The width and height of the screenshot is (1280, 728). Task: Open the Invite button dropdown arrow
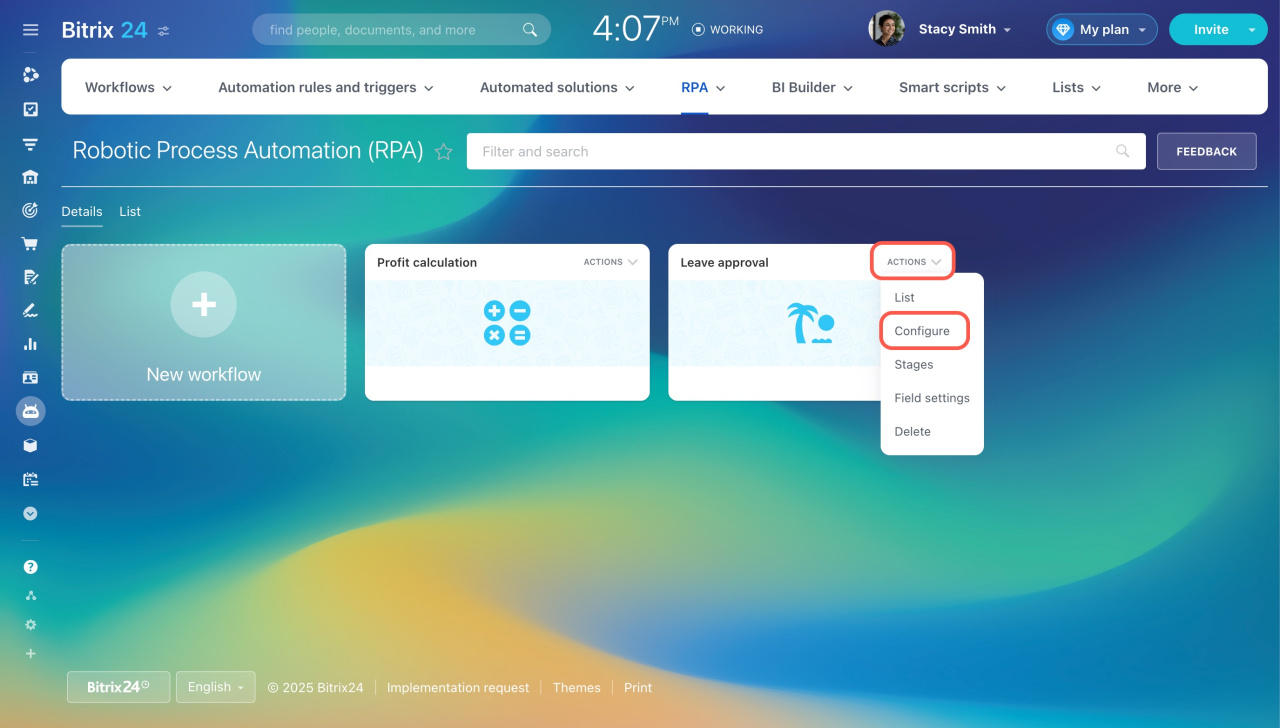coord(1251,30)
